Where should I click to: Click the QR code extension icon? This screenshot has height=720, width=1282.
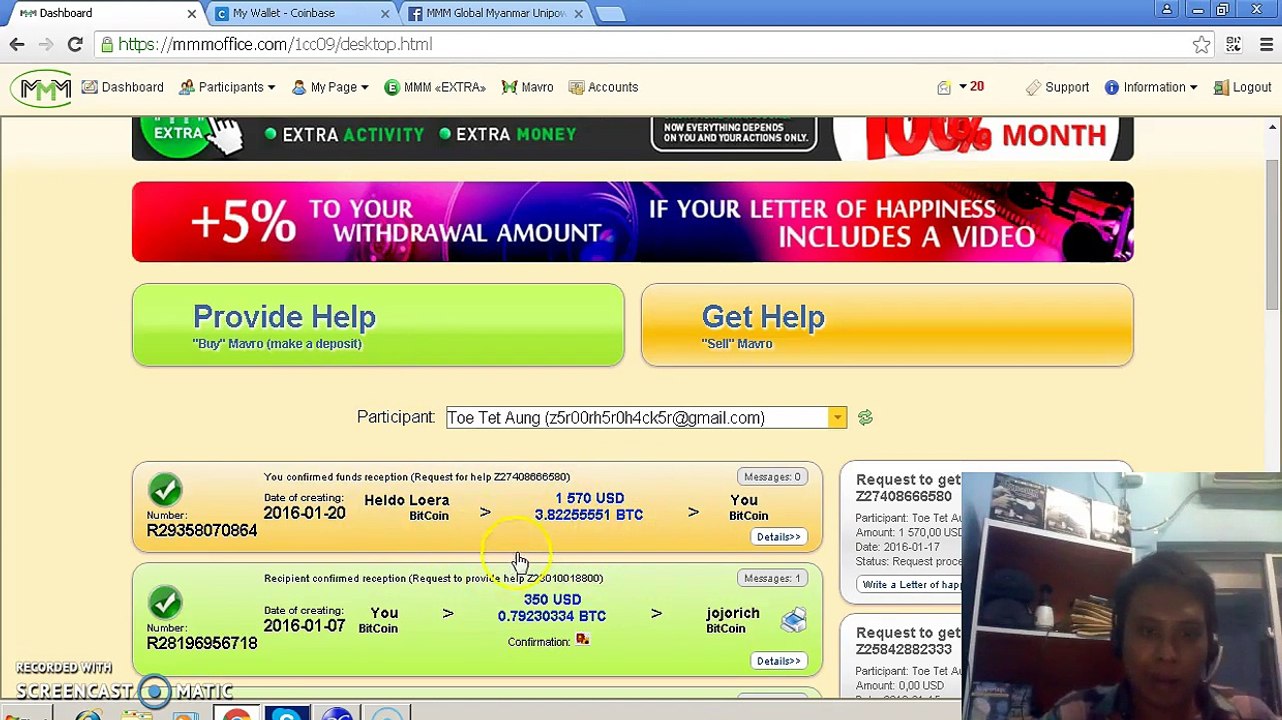pyautogui.click(x=1233, y=44)
